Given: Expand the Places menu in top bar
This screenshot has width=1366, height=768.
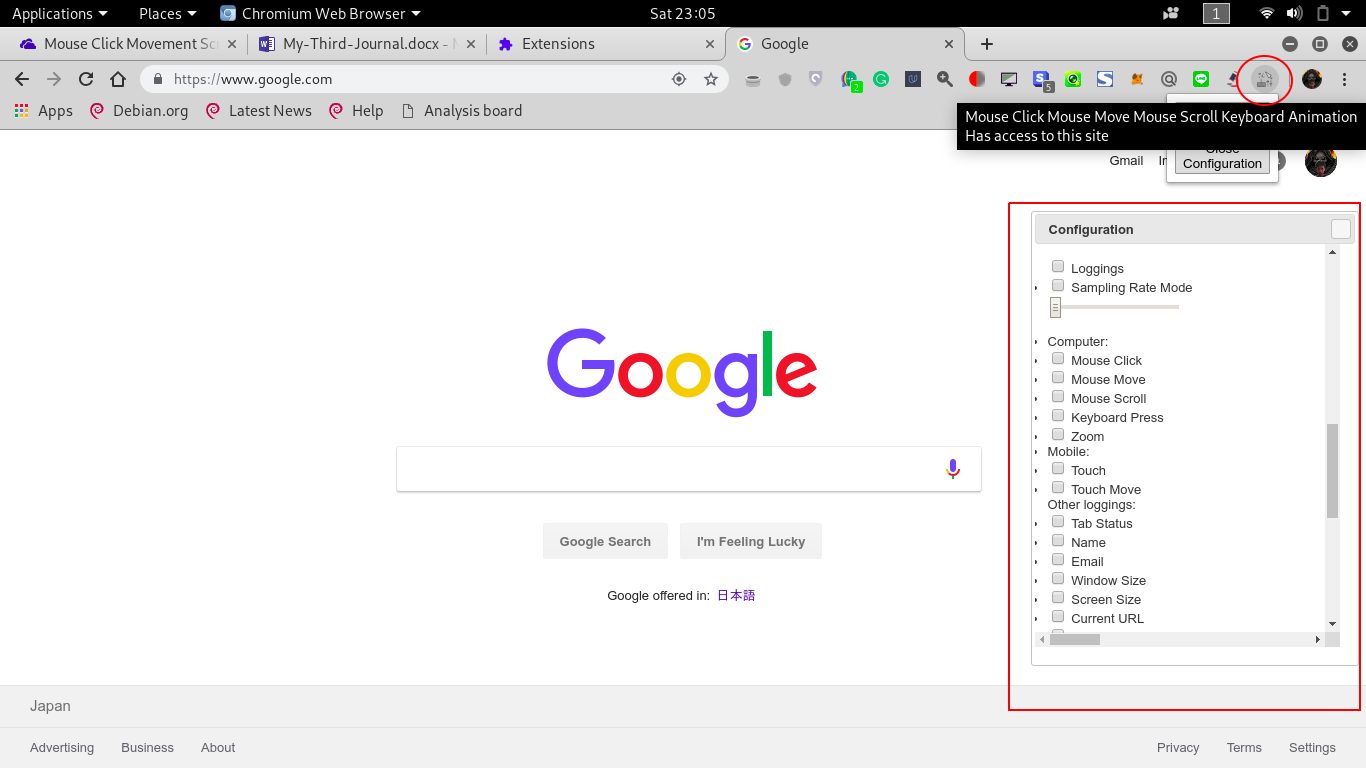Looking at the screenshot, I should point(167,13).
